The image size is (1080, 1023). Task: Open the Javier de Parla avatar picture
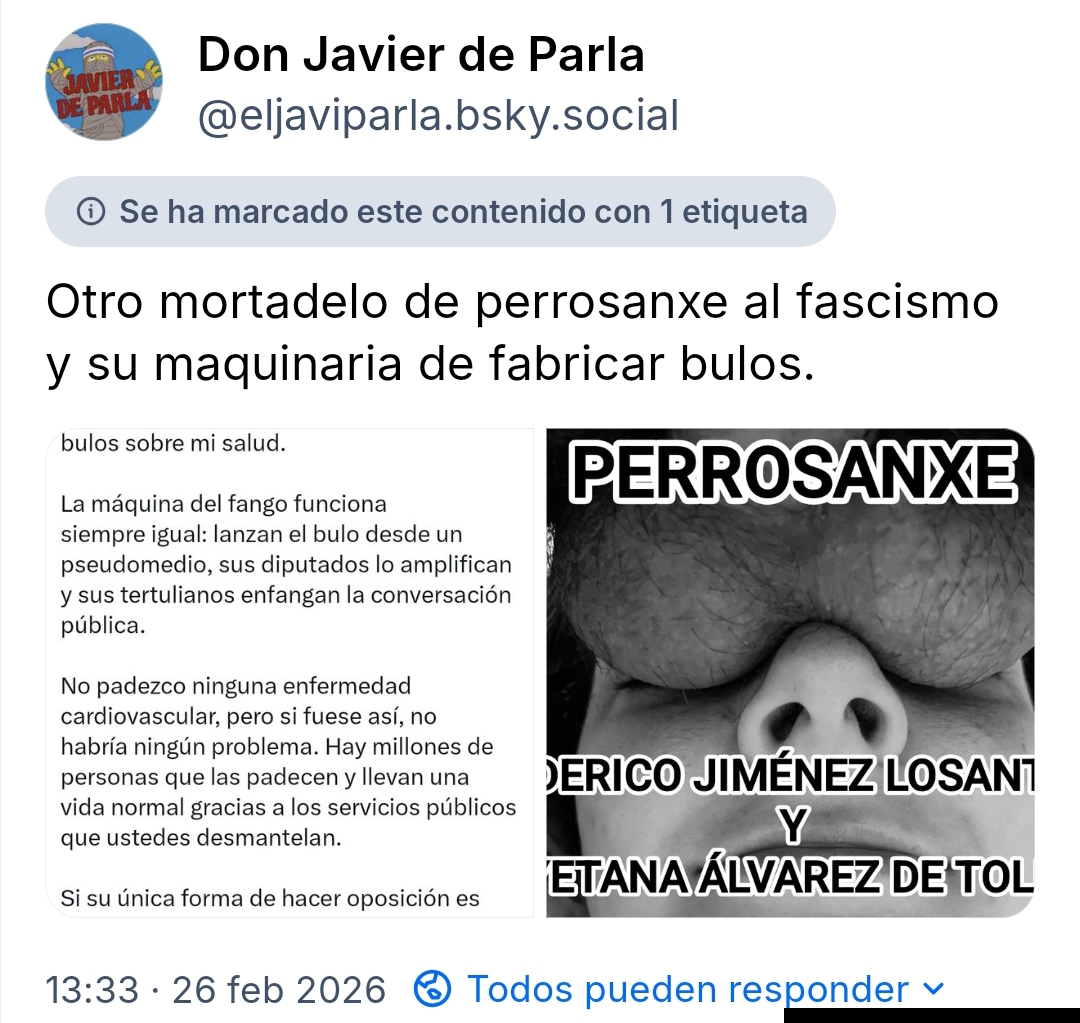[104, 82]
